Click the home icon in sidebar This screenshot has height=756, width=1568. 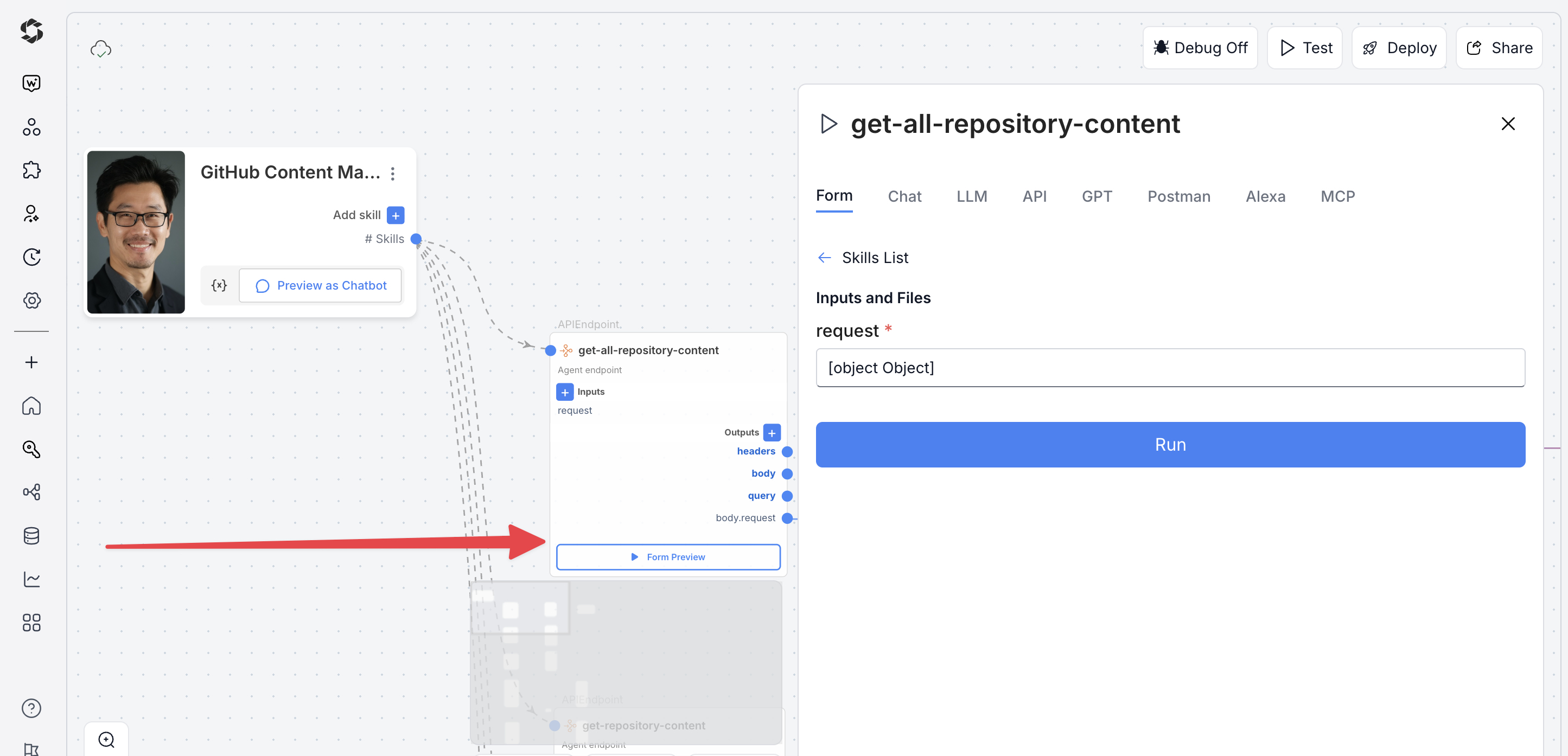click(x=31, y=406)
